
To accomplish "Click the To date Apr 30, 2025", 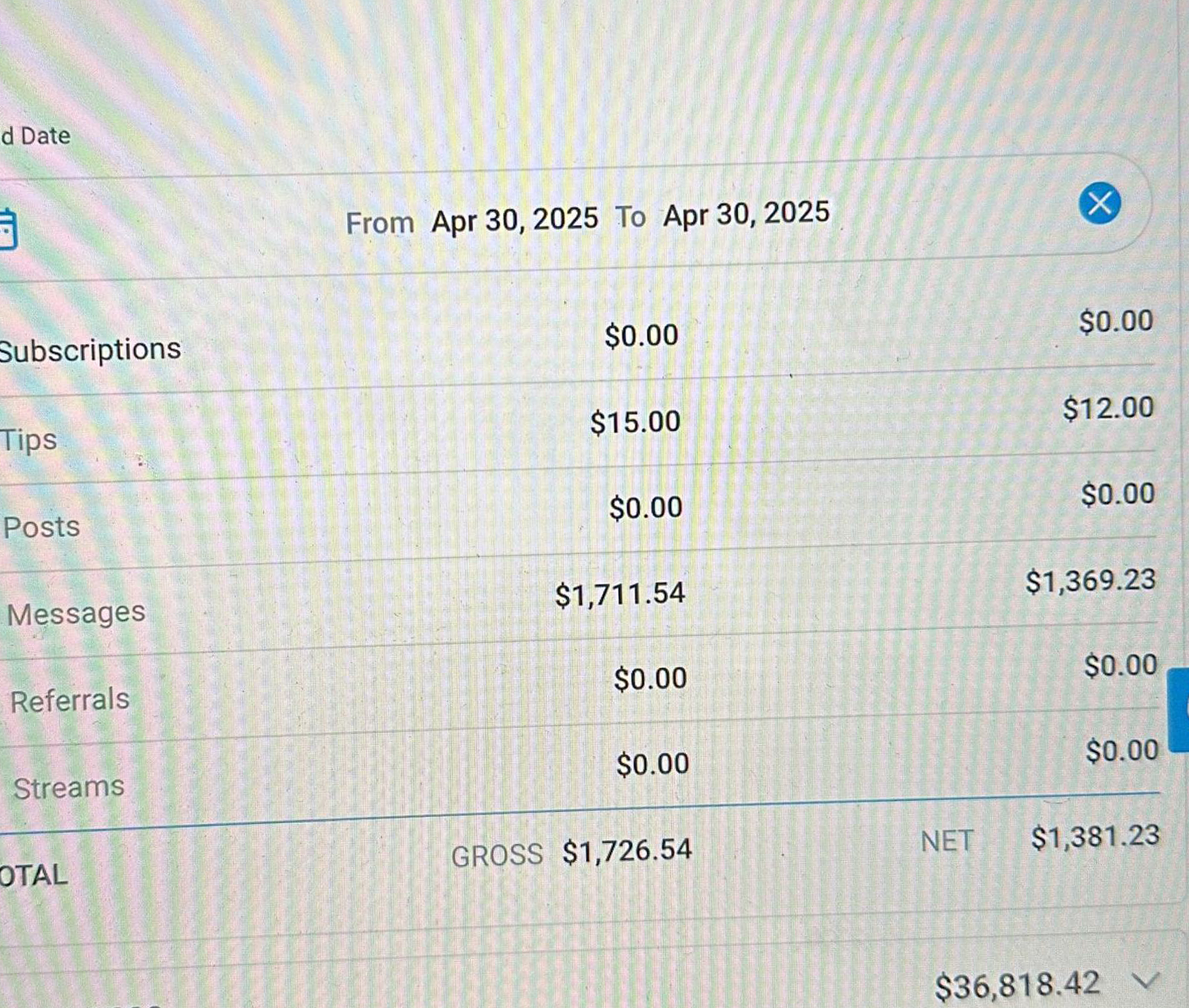I will (746, 214).
